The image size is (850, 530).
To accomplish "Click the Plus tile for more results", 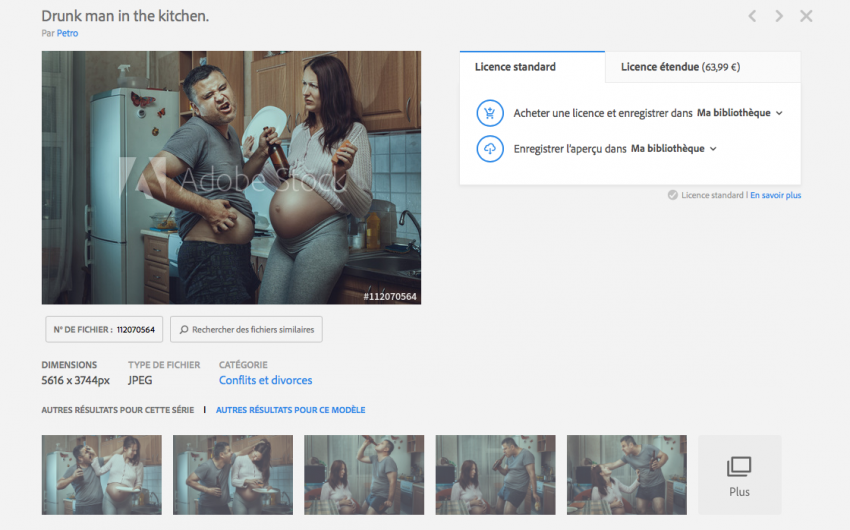I will 739,475.
